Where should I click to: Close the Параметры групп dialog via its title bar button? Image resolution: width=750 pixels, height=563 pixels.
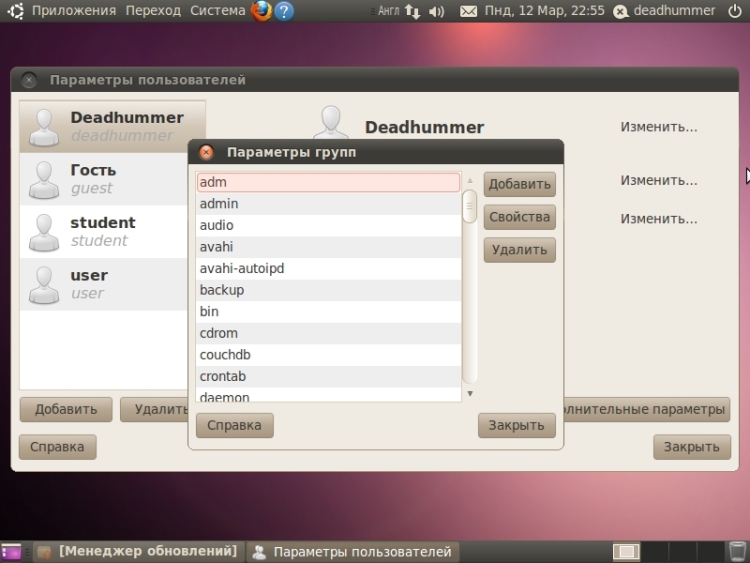[x=206, y=152]
